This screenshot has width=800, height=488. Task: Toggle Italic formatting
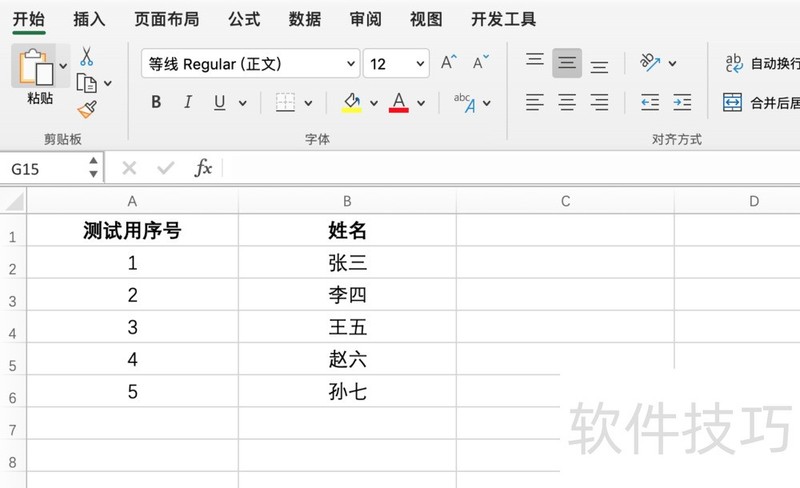tap(188, 103)
